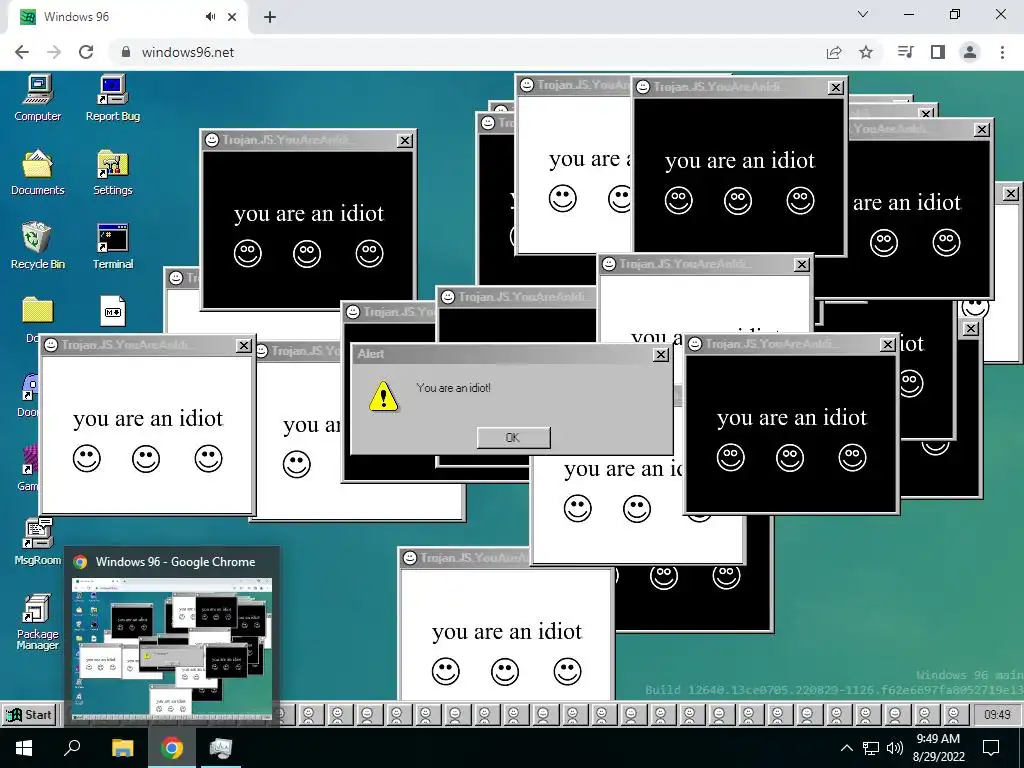Bookmark this page with star icon
1024x768 pixels.
(x=866, y=52)
